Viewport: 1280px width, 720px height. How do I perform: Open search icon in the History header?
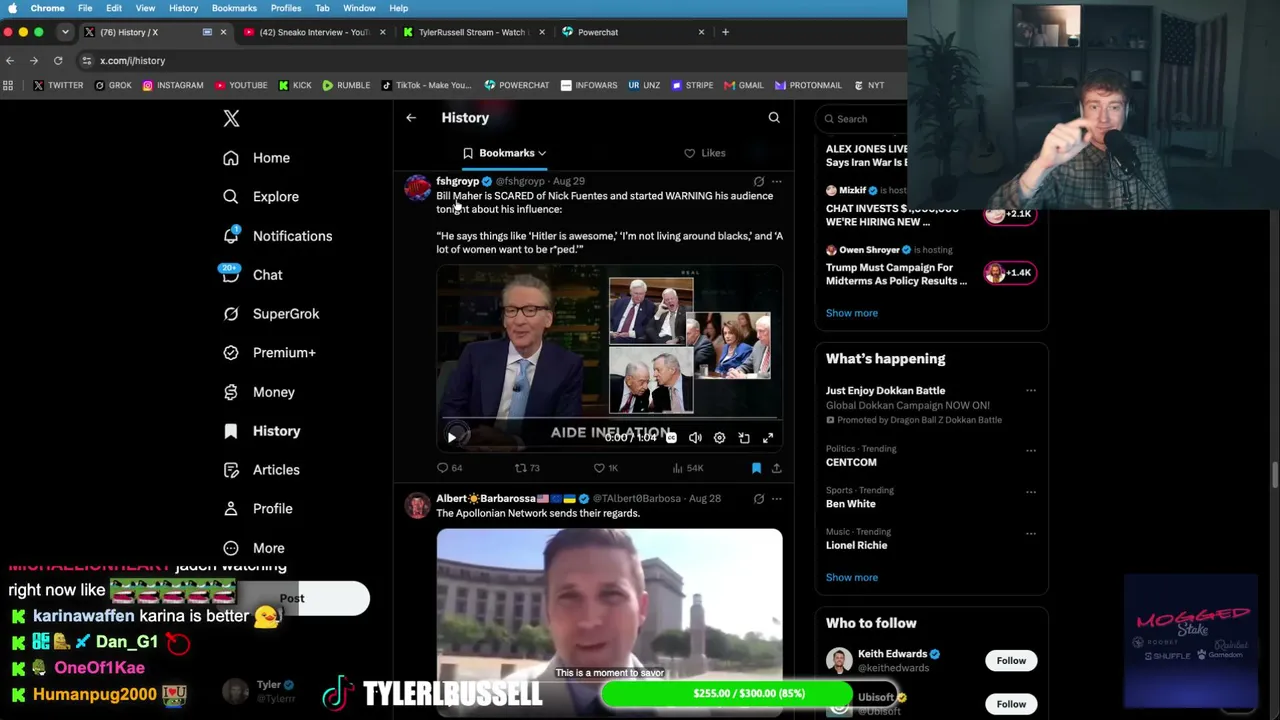(x=774, y=118)
